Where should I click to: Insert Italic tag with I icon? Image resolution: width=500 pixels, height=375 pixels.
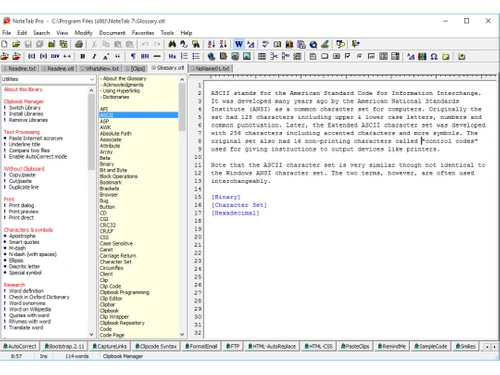pyautogui.click(x=94, y=56)
